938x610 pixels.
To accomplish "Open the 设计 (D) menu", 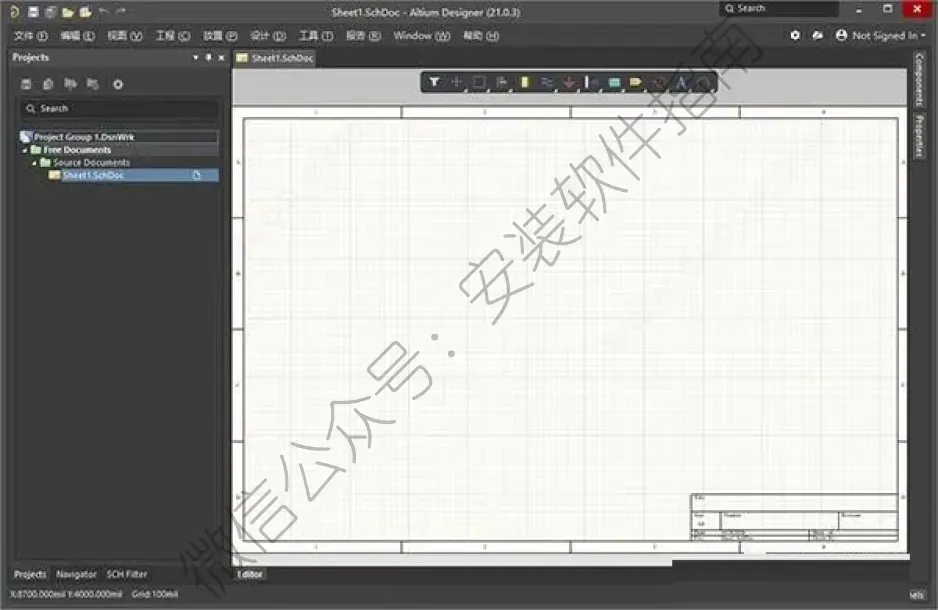I will 268,36.
